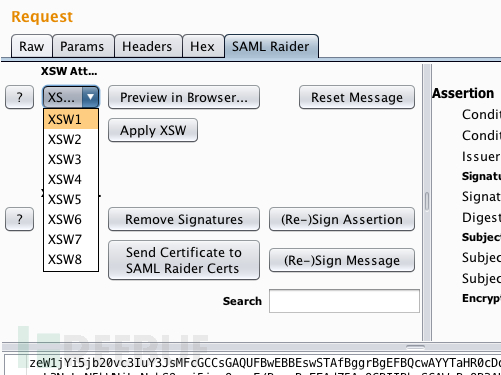Select XSW1 from the dropdown list
The width and height of the screenshot is (501, 375).
[x=71, y=119]
